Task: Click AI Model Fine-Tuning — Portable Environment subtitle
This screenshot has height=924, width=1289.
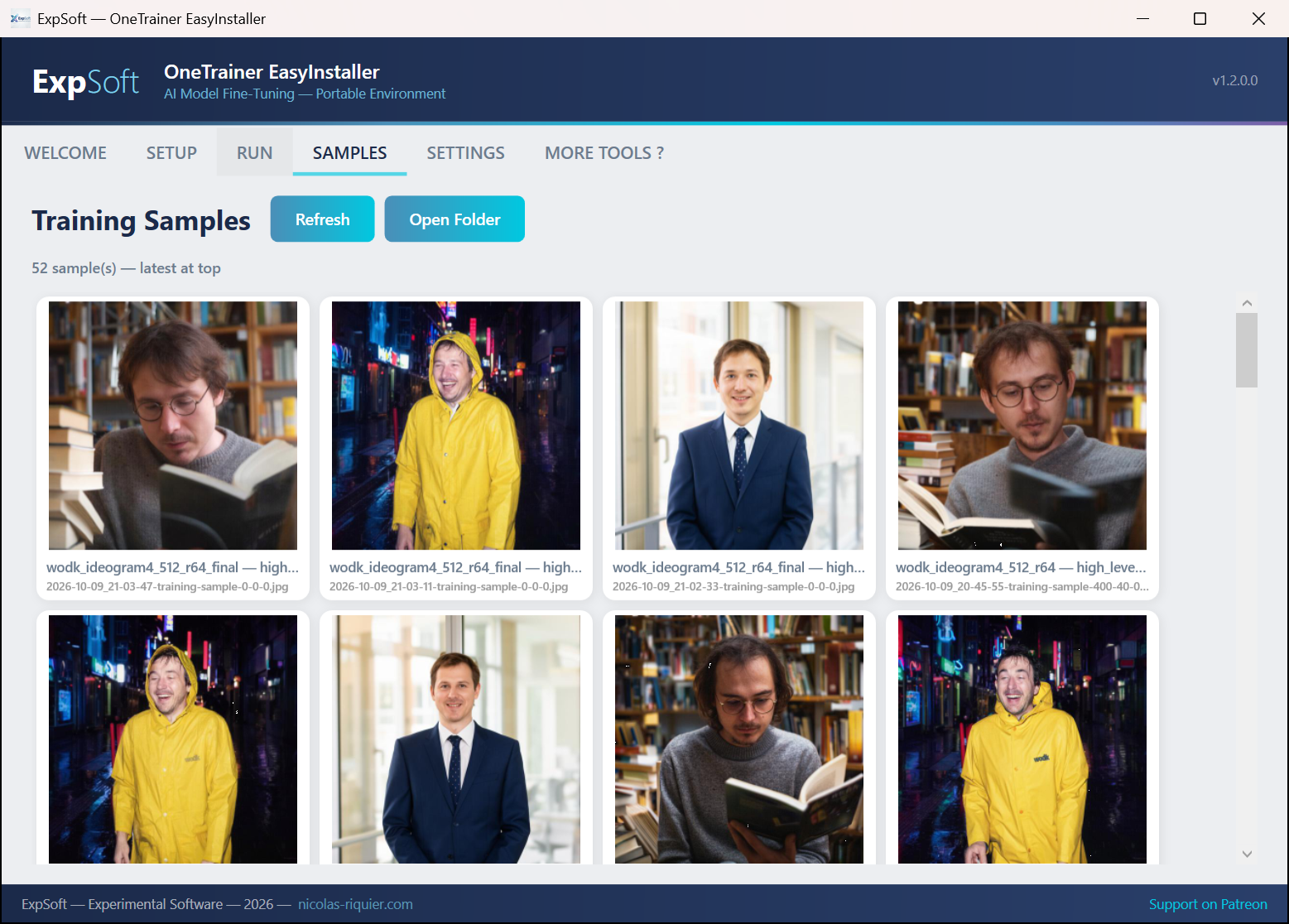Action: click(x=305, y=94)
